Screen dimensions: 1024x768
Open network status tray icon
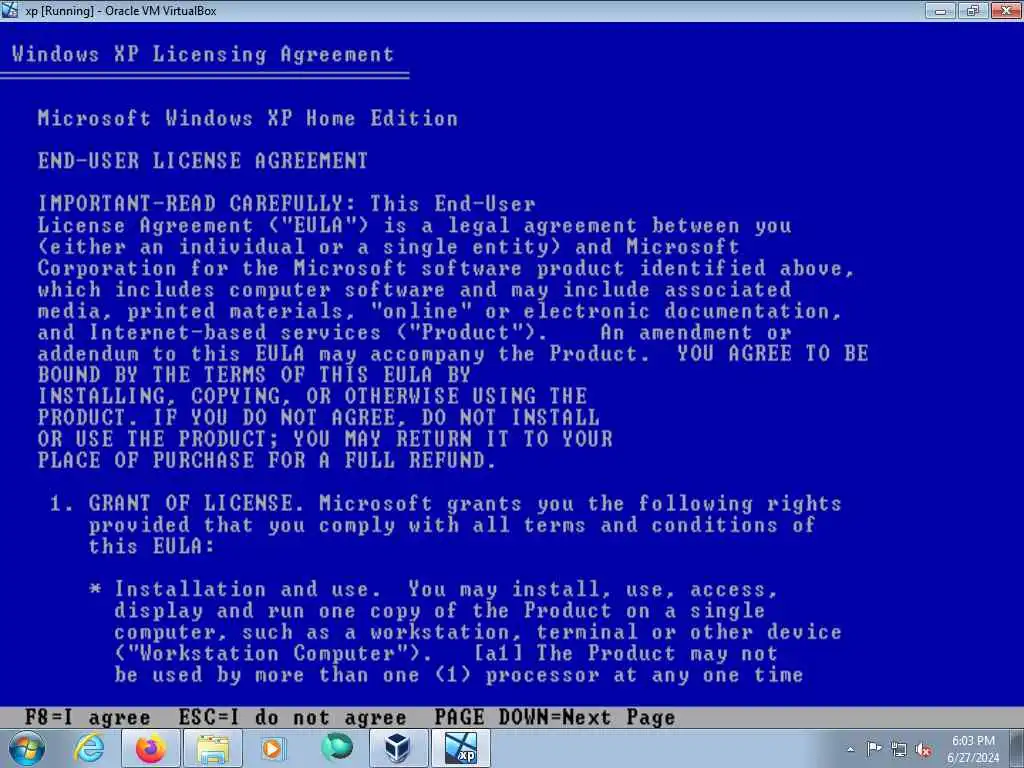point(899,750)
